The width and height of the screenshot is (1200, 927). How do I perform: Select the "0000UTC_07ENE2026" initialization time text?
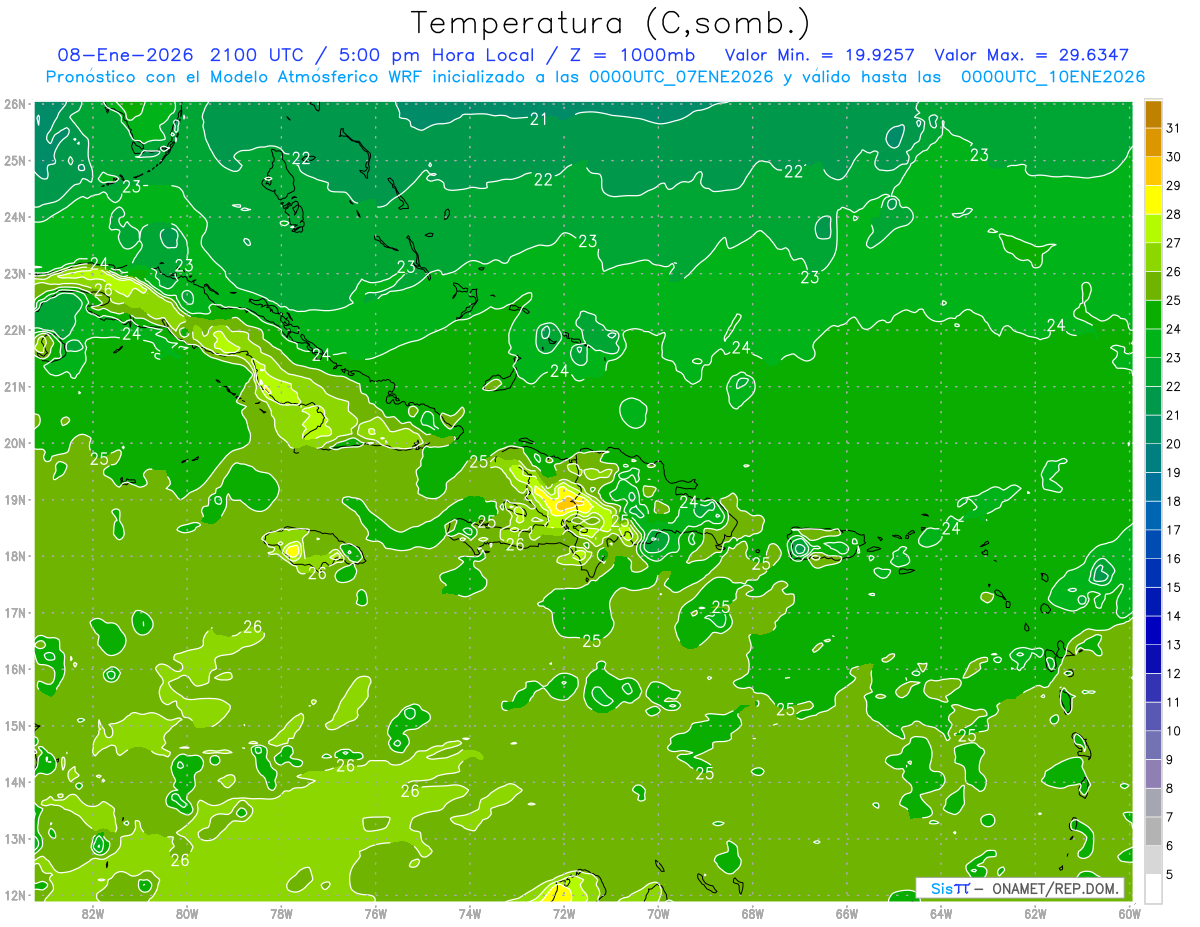[681, 77]
